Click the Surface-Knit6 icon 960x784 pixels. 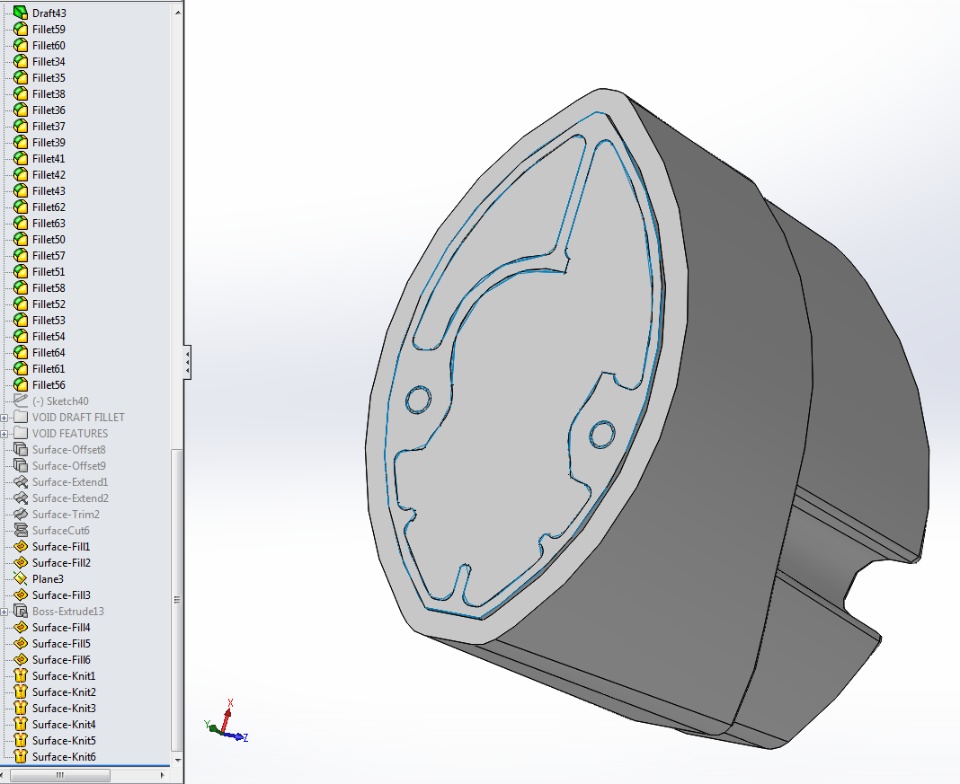pos(21,756)
